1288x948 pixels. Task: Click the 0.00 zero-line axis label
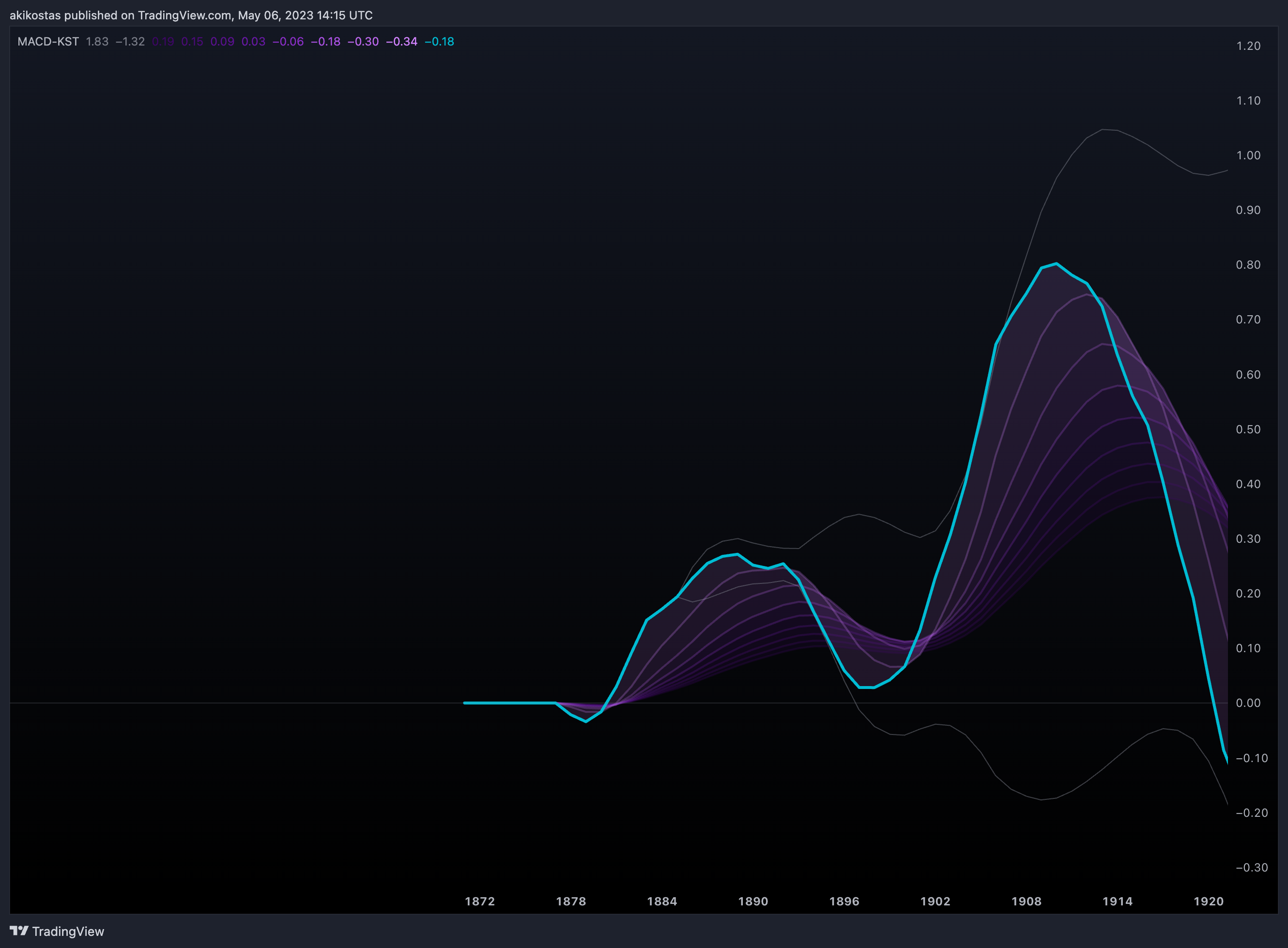coord(1248,703)
